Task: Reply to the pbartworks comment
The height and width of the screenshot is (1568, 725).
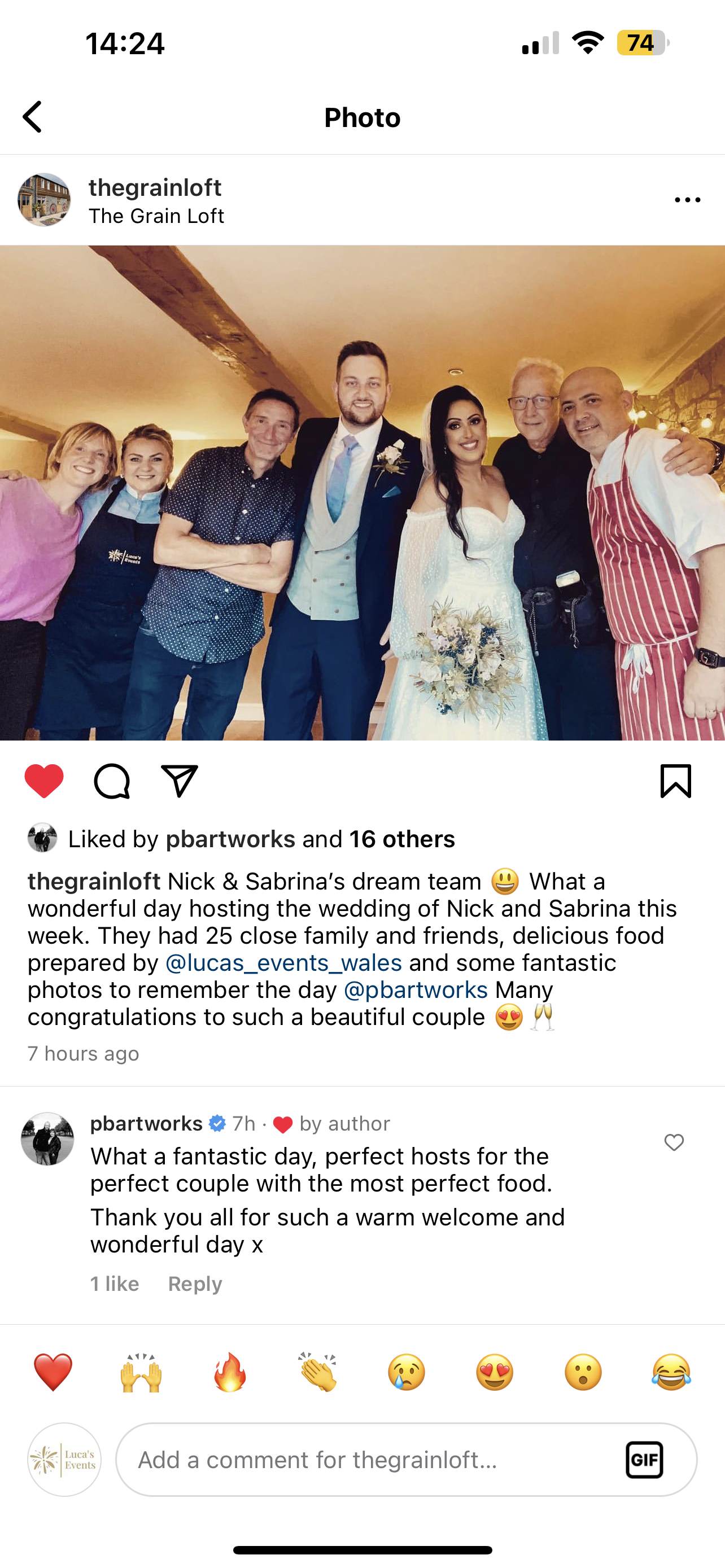Action: [x=195, y=1284]
